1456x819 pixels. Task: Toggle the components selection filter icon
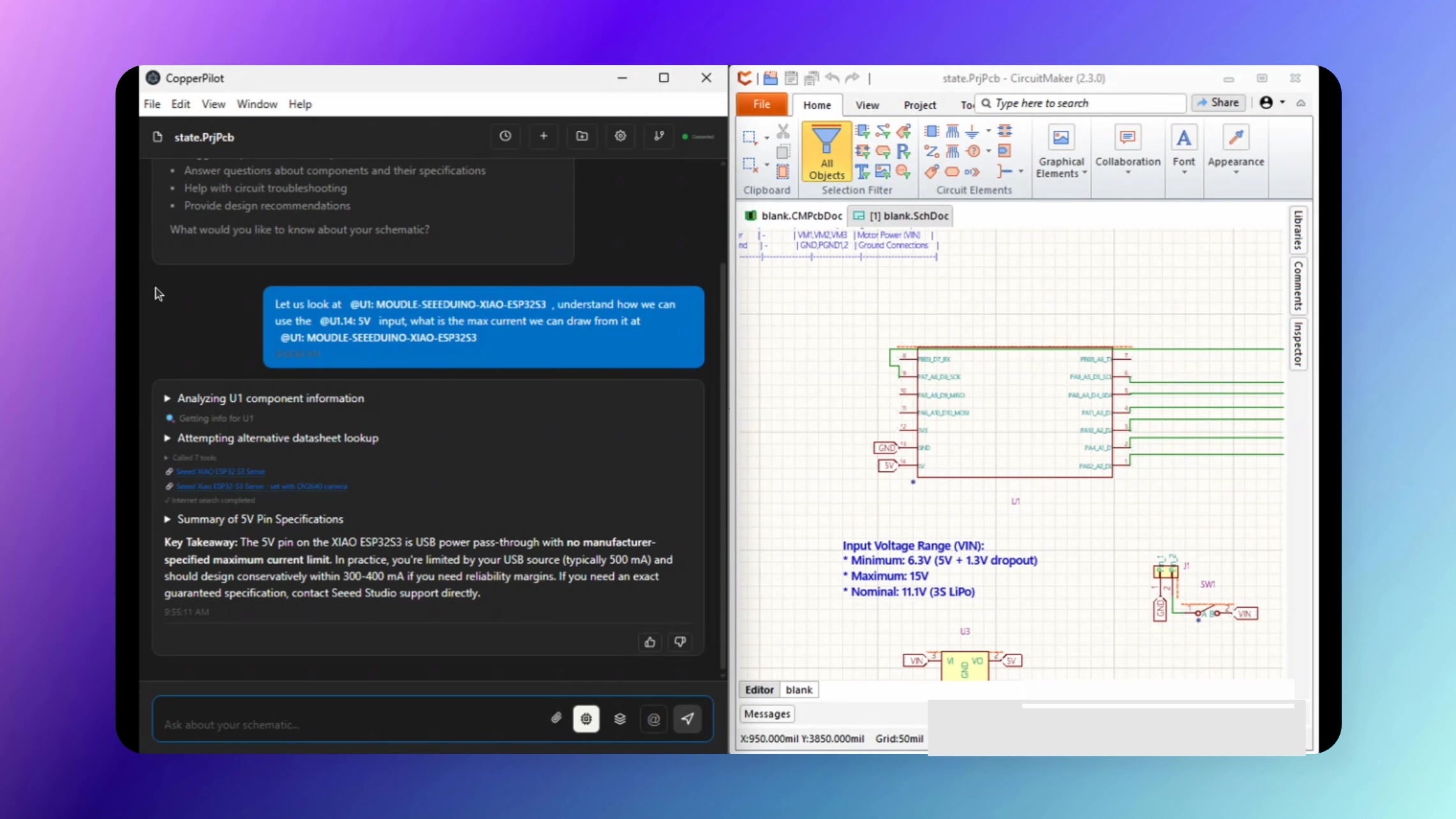(863, 131)
